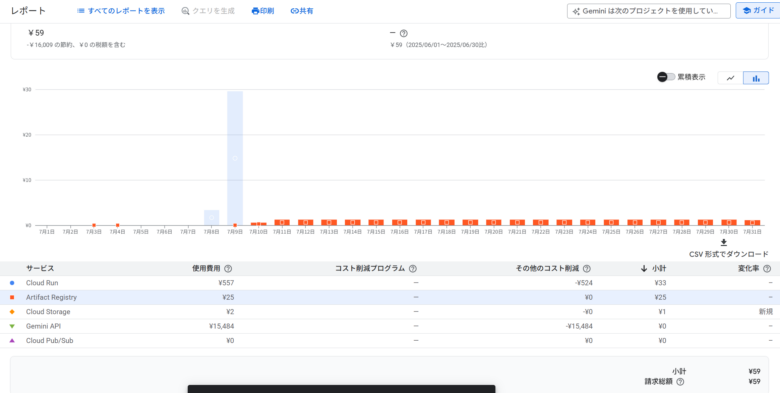The width and height of the screenshot is (780, 393).
Task: Click help icon beside the dash summary
Action: [403, 33]
